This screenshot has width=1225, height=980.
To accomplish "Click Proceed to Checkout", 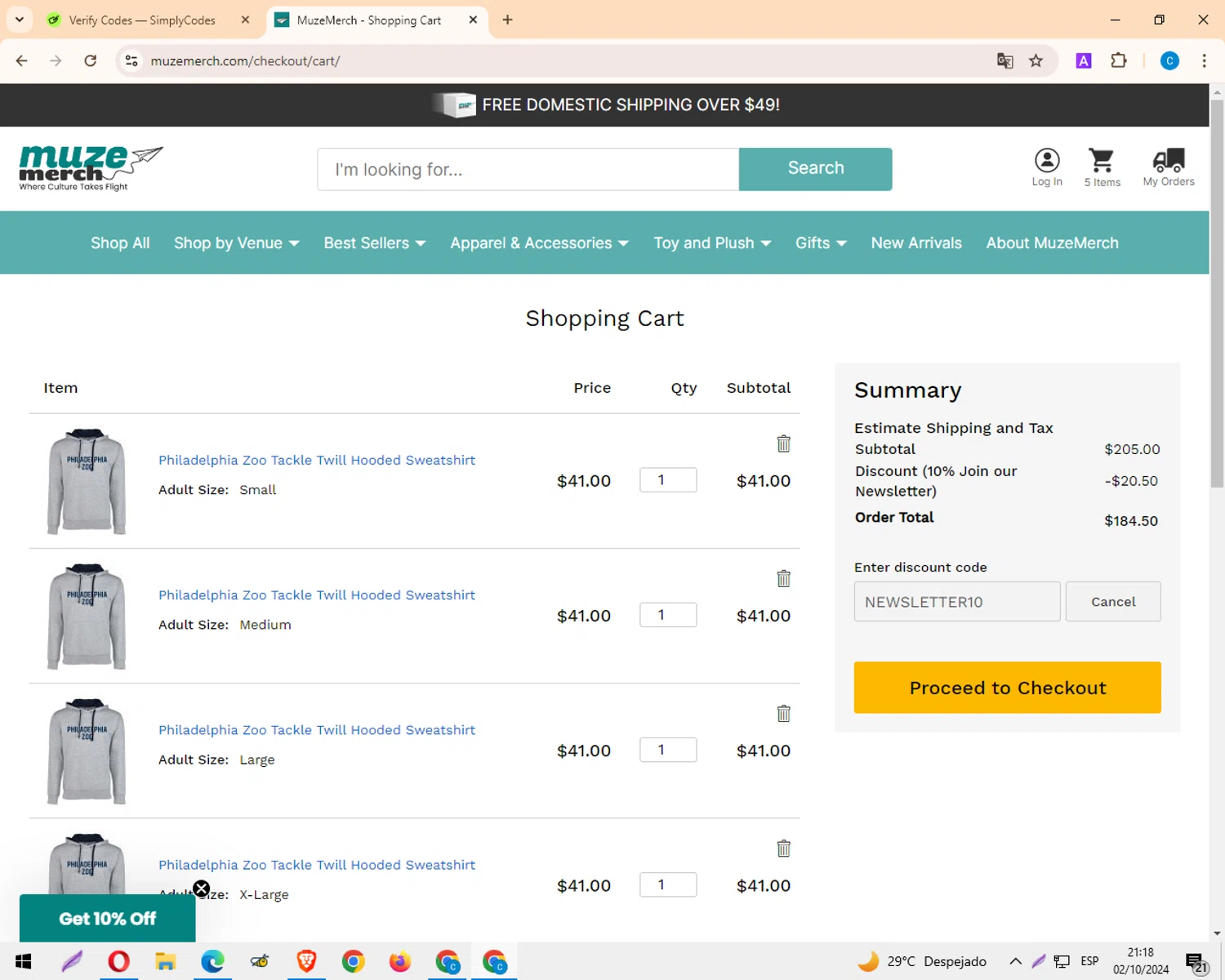I will pos(1007,688).
